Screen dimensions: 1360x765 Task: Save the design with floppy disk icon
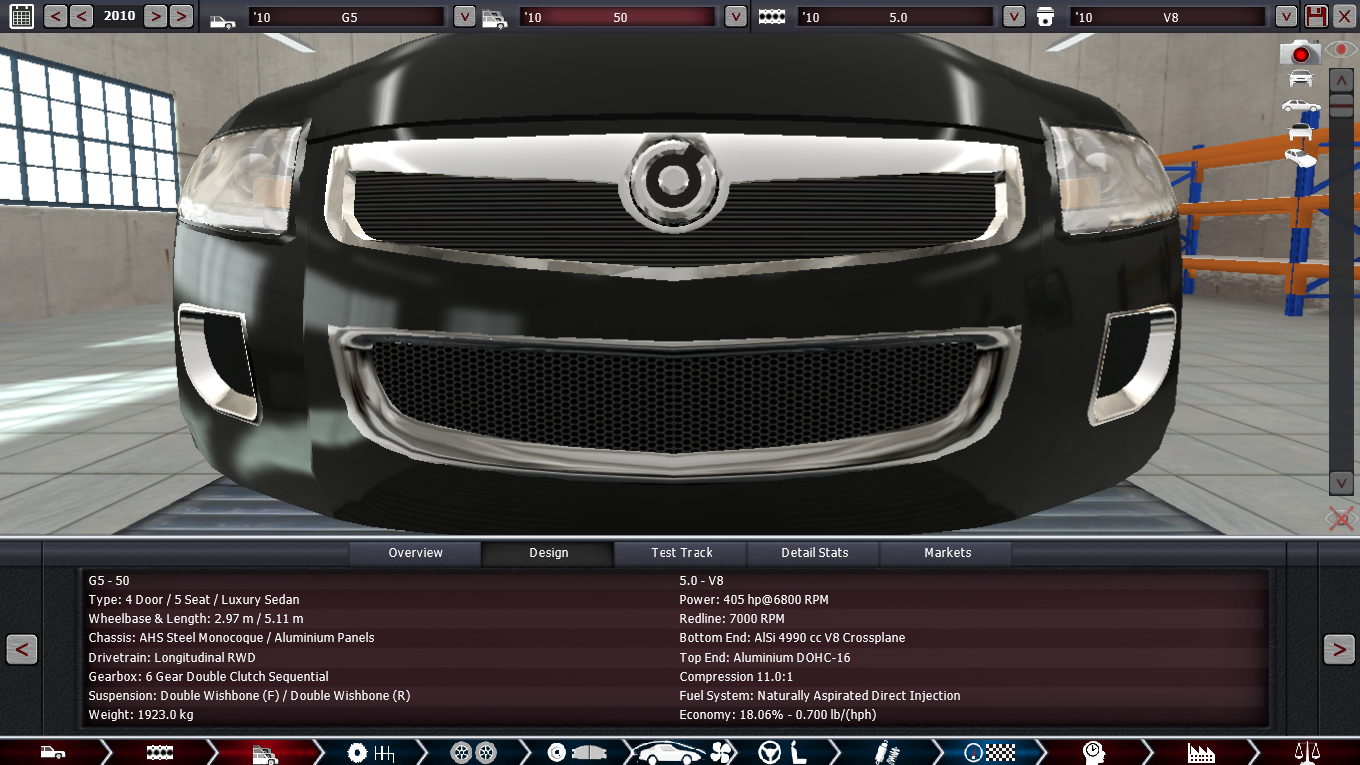coord(1316,16)
